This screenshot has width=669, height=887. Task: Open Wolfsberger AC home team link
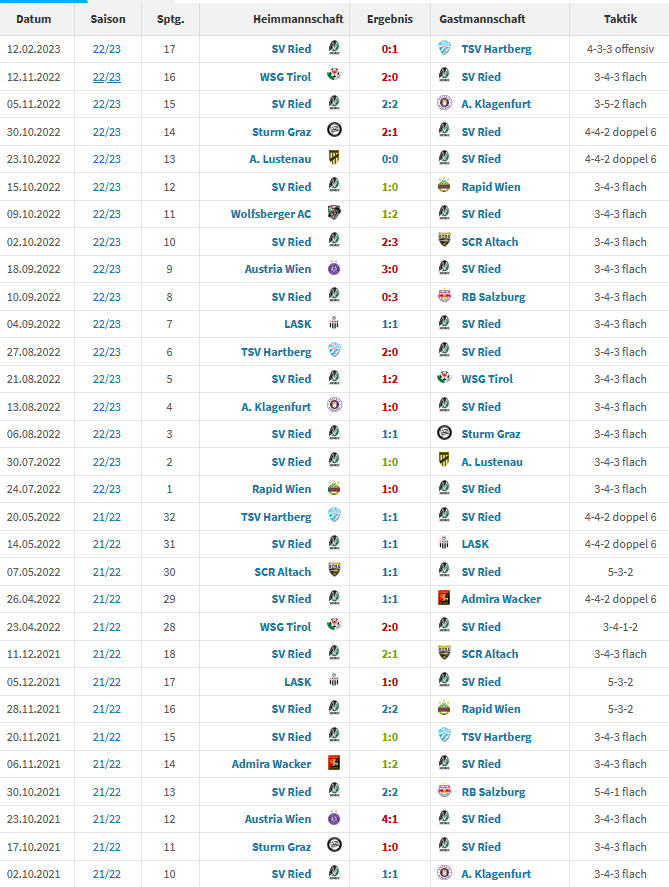(x=271, y=214)
